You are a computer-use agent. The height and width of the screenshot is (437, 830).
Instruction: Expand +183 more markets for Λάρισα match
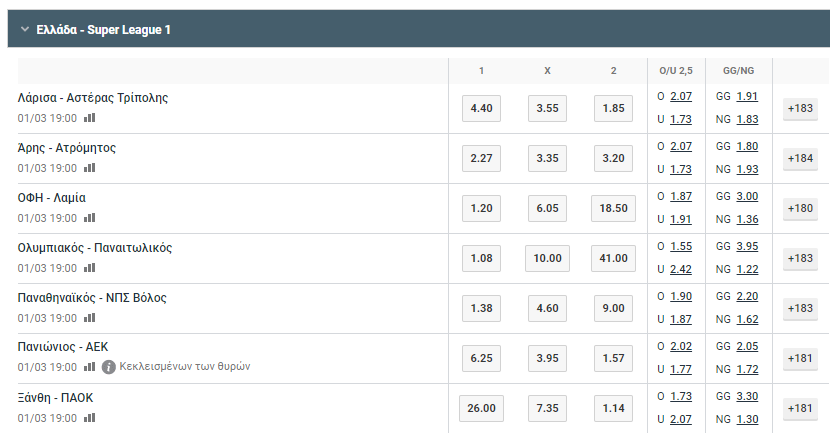tap(800, 108)
